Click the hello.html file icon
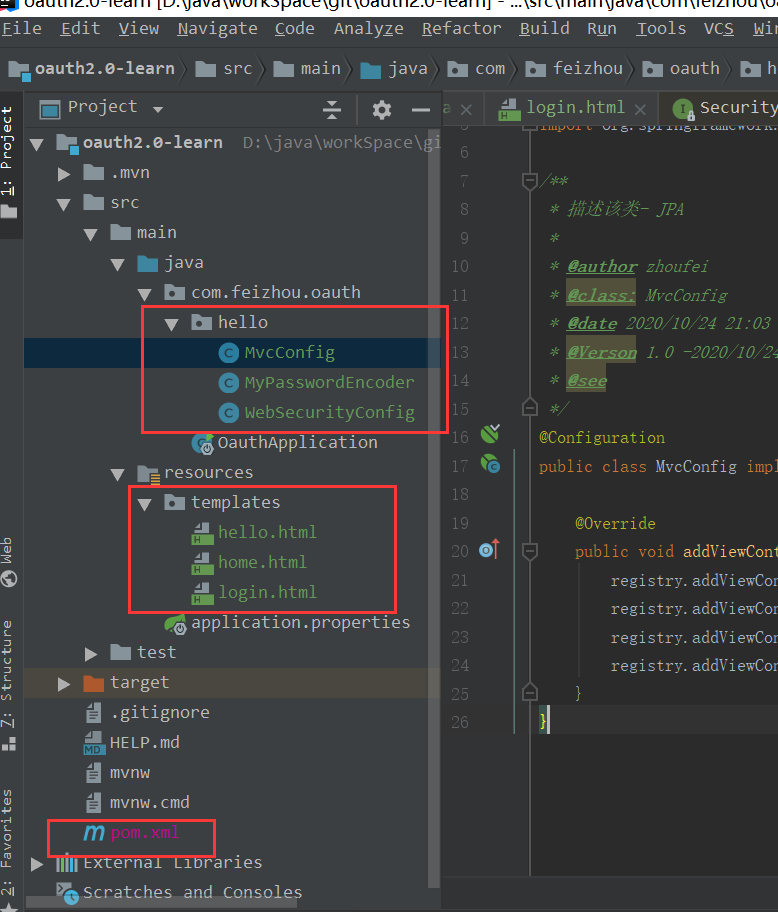This screenshot has width=778, height=912. (202, 533)
